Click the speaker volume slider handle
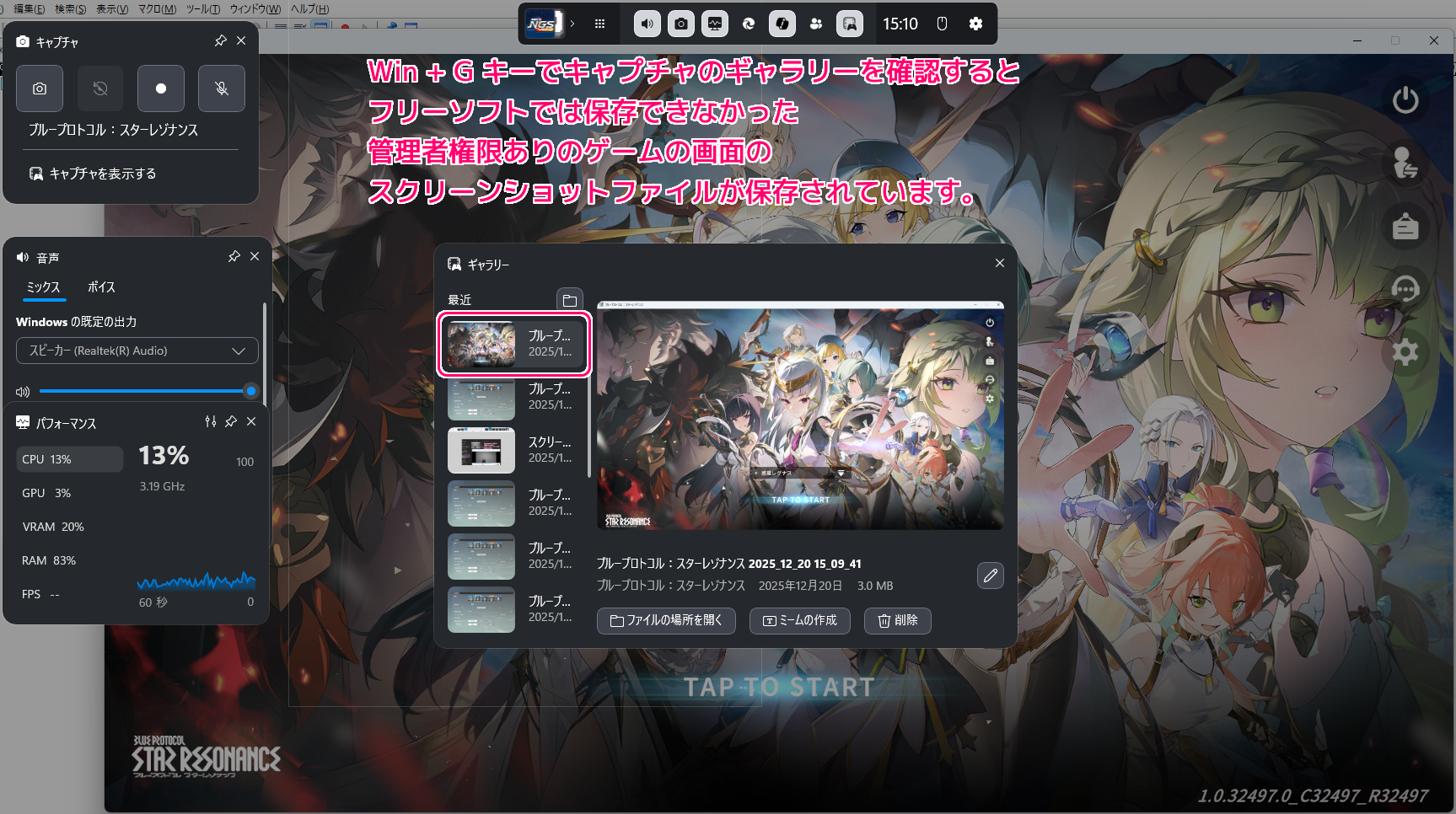This screenshot has height=814, width=1456. point(250,391)
